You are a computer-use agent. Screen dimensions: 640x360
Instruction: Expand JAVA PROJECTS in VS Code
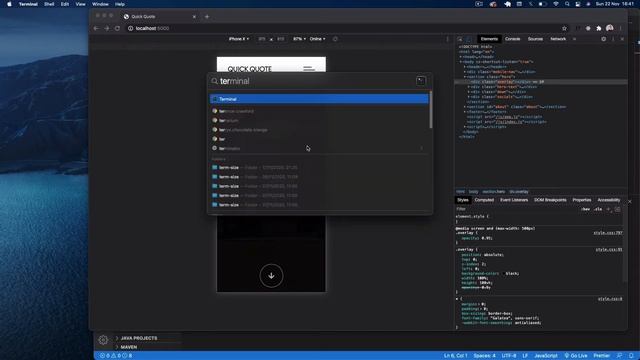[139, 338]
